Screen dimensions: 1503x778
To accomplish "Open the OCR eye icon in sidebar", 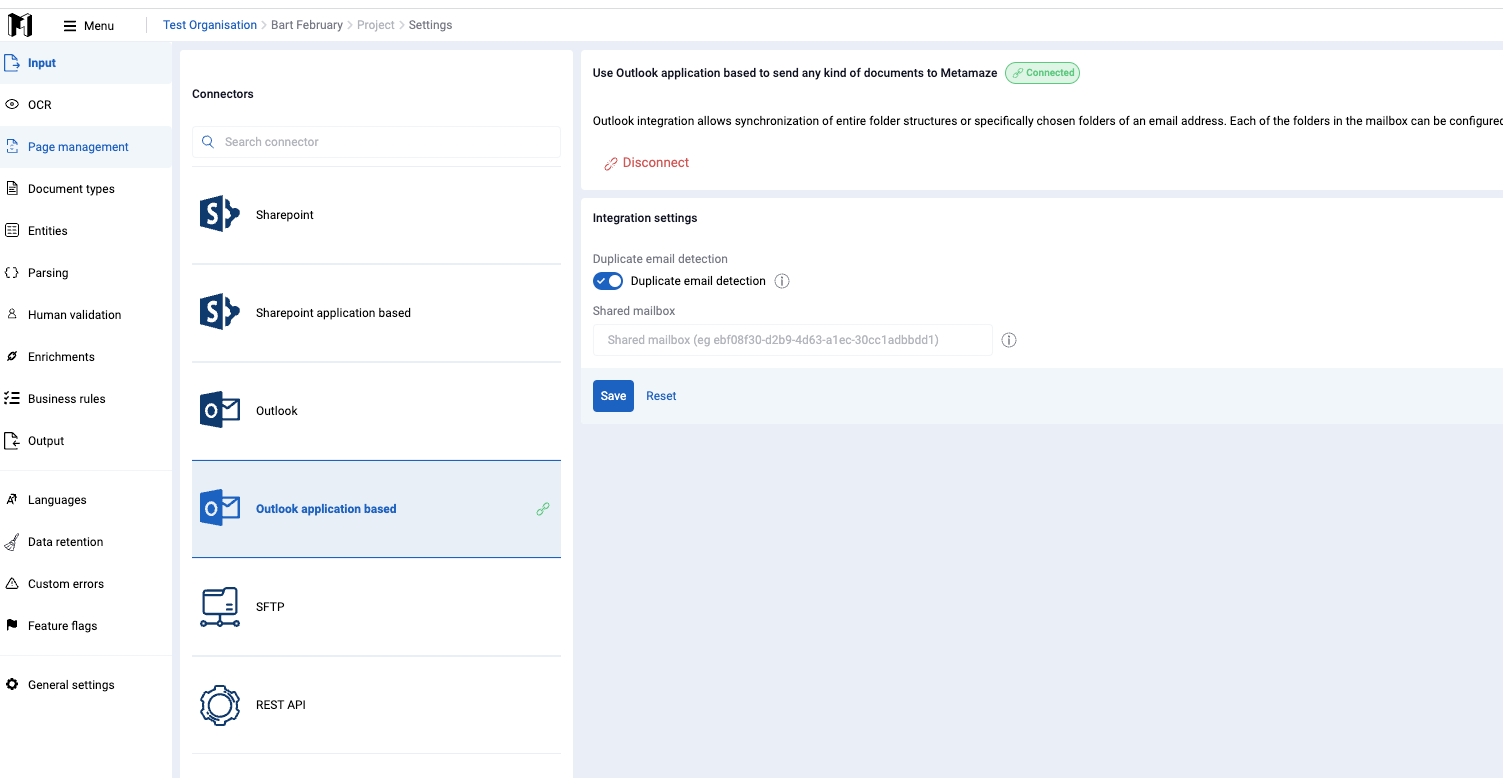I will coord(12,104).
